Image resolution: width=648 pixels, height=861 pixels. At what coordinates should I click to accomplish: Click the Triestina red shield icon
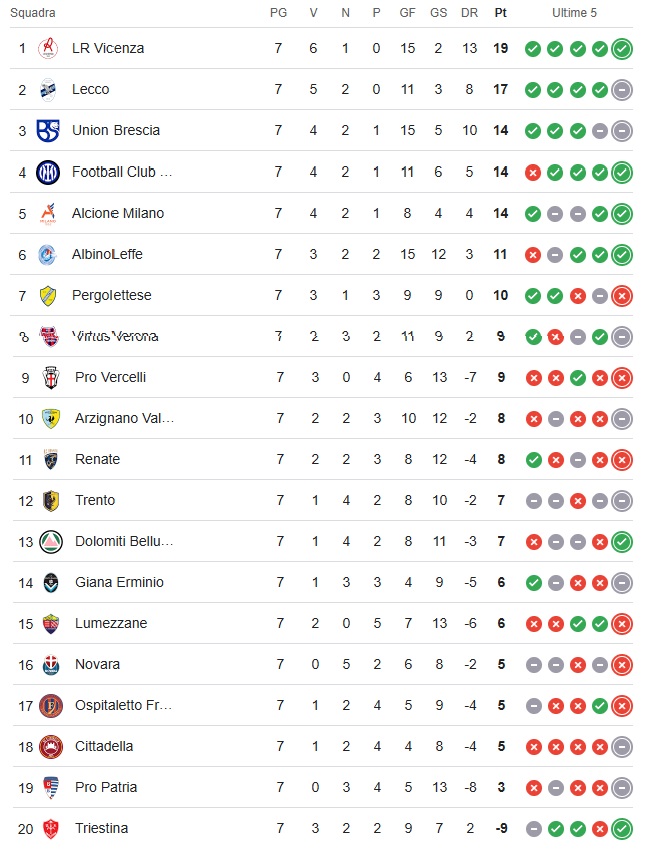coord(51,829)
